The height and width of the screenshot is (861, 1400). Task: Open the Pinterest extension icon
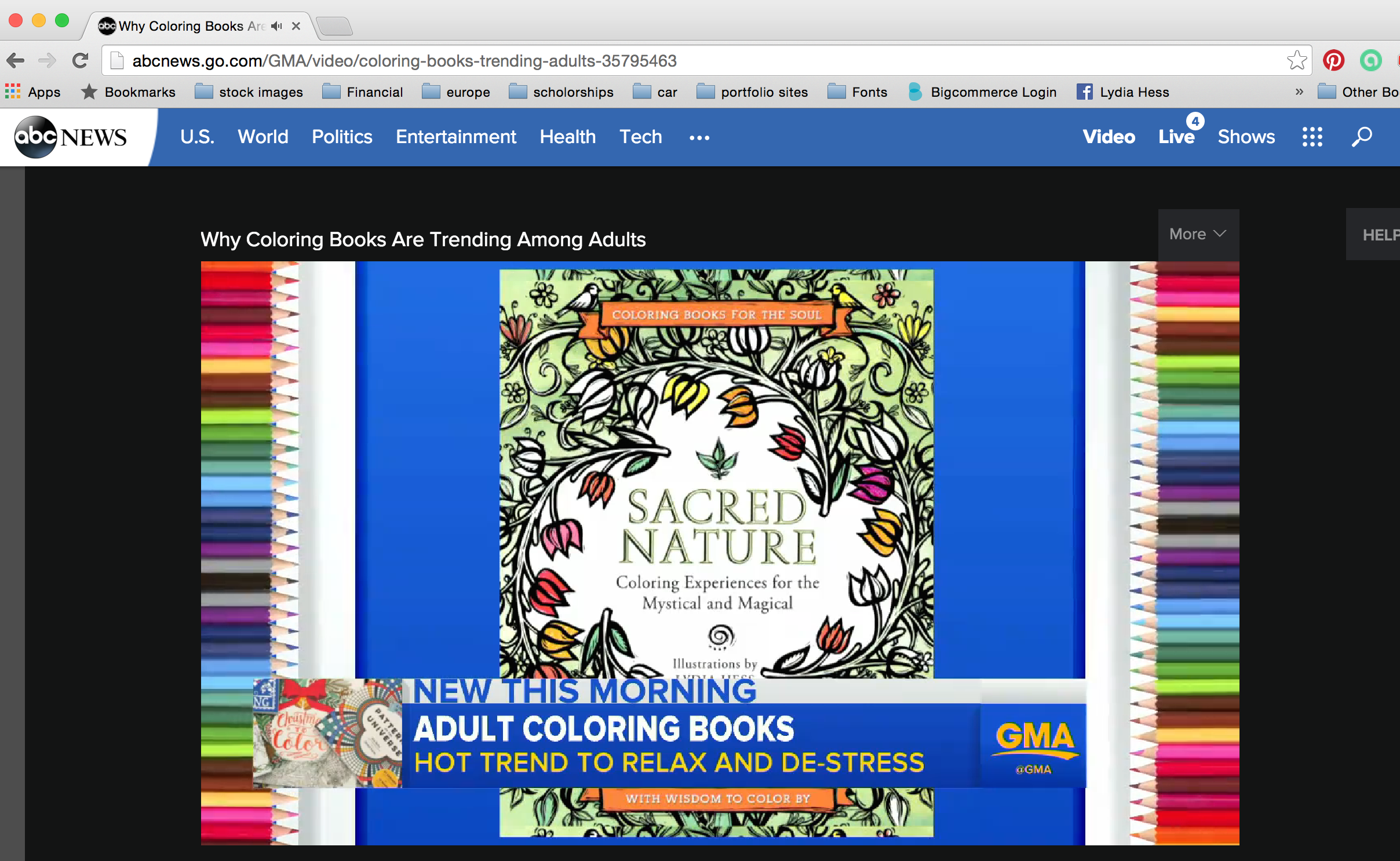[x=1333, y=60]
